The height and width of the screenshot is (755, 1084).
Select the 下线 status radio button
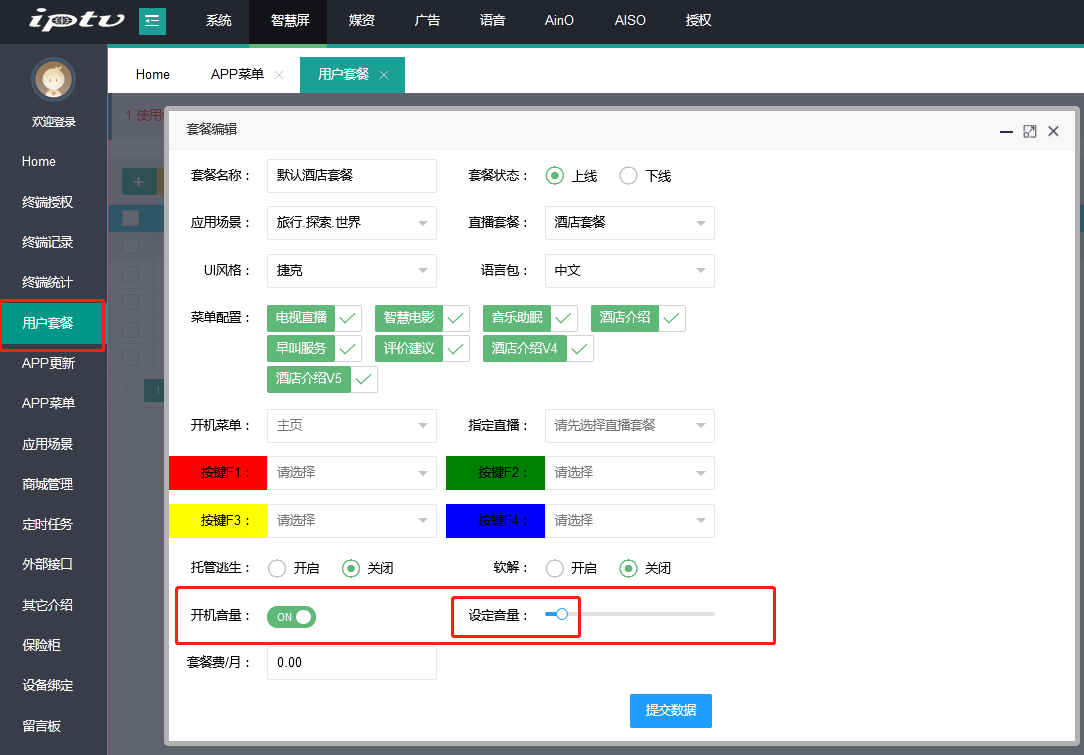click(628, 176)
